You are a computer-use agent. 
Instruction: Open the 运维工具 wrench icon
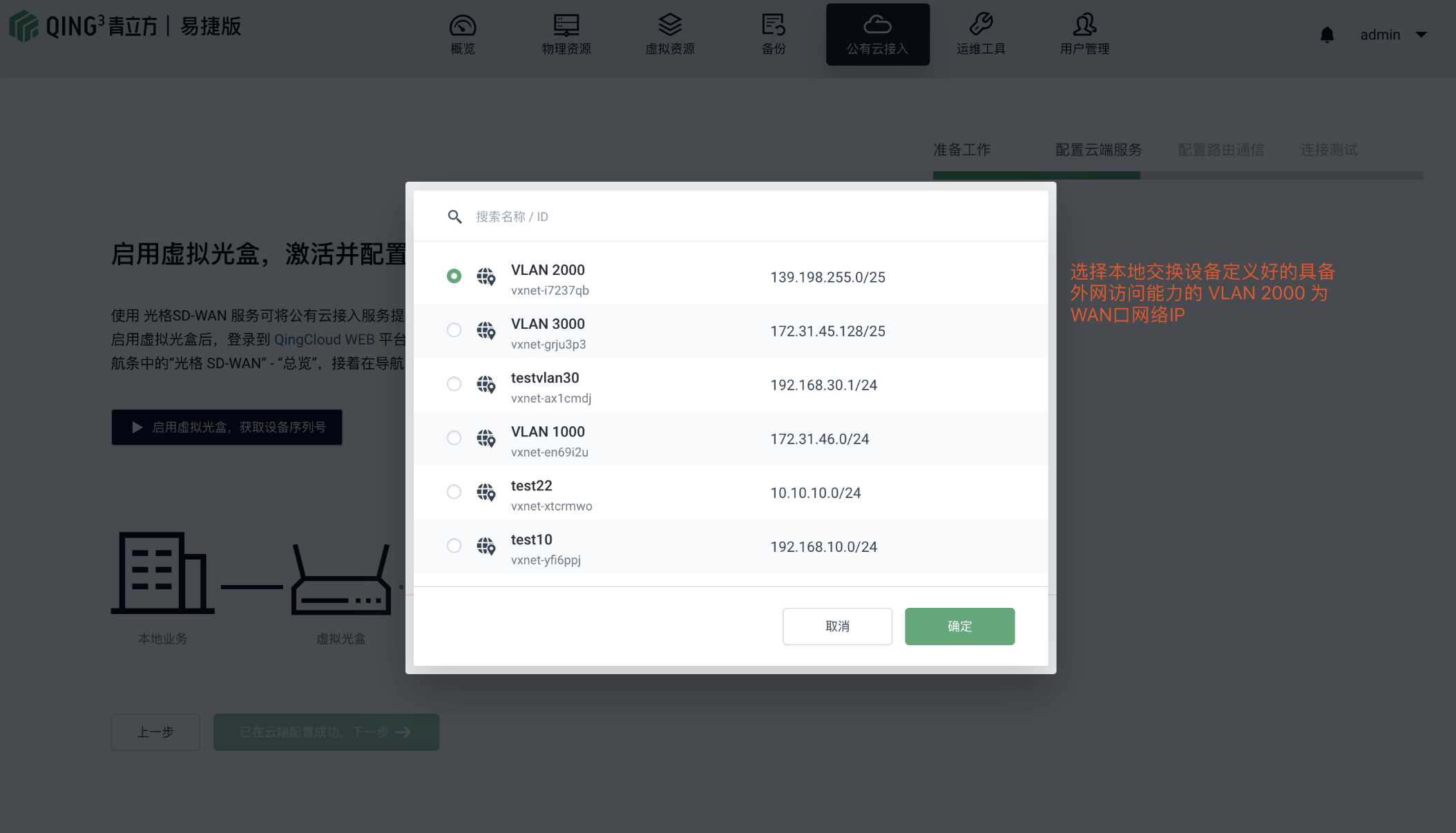[x=981, y=25]
